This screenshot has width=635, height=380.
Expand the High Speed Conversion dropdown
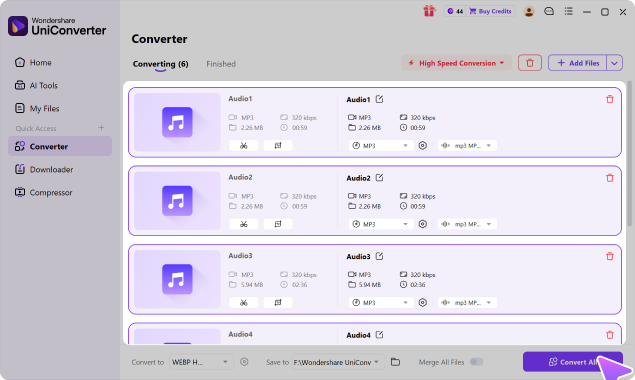tap(456, 63)
